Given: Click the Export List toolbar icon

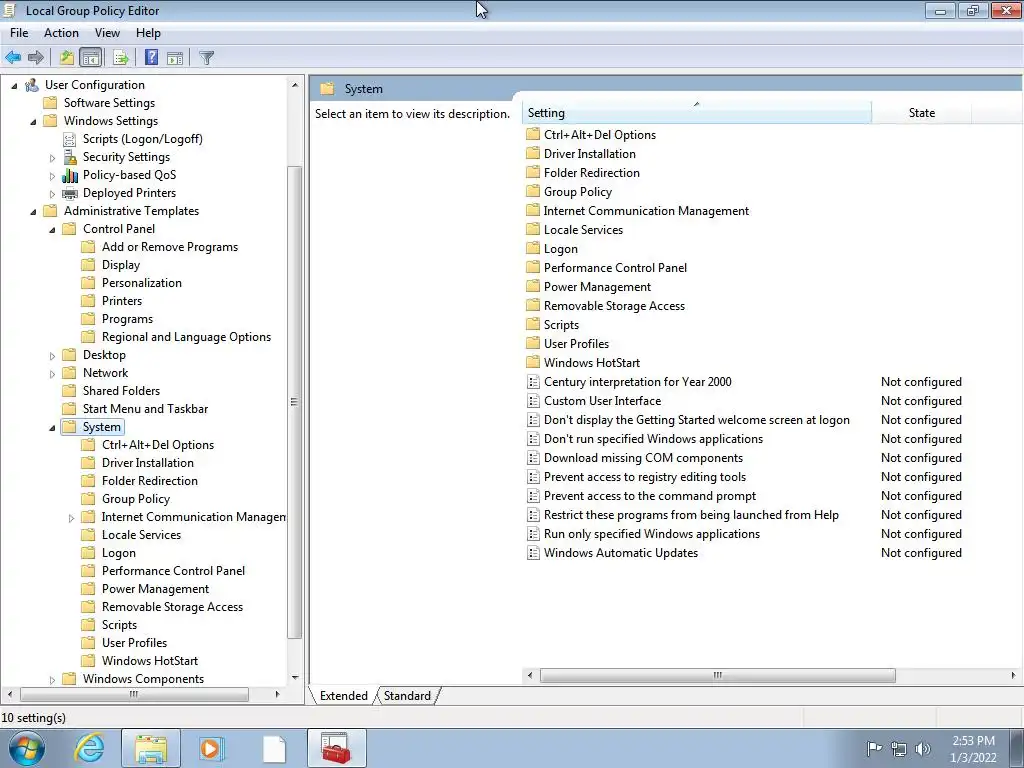Looking at the screenshot, I should point(121,57).
